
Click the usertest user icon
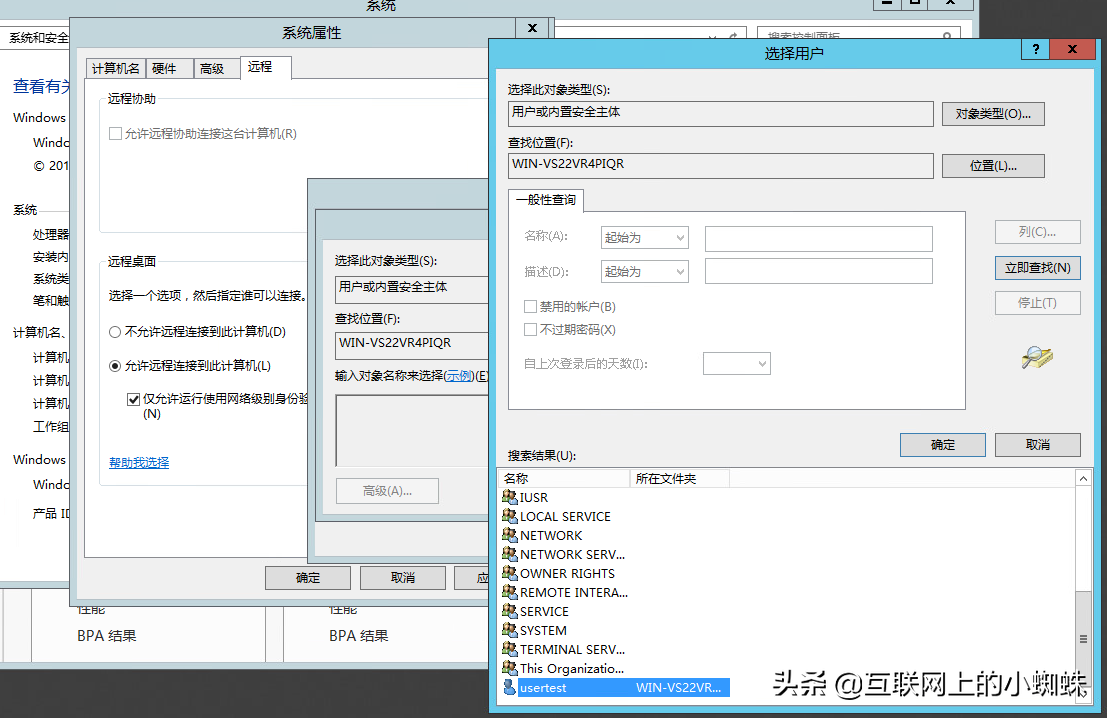[x=509, y=687]
